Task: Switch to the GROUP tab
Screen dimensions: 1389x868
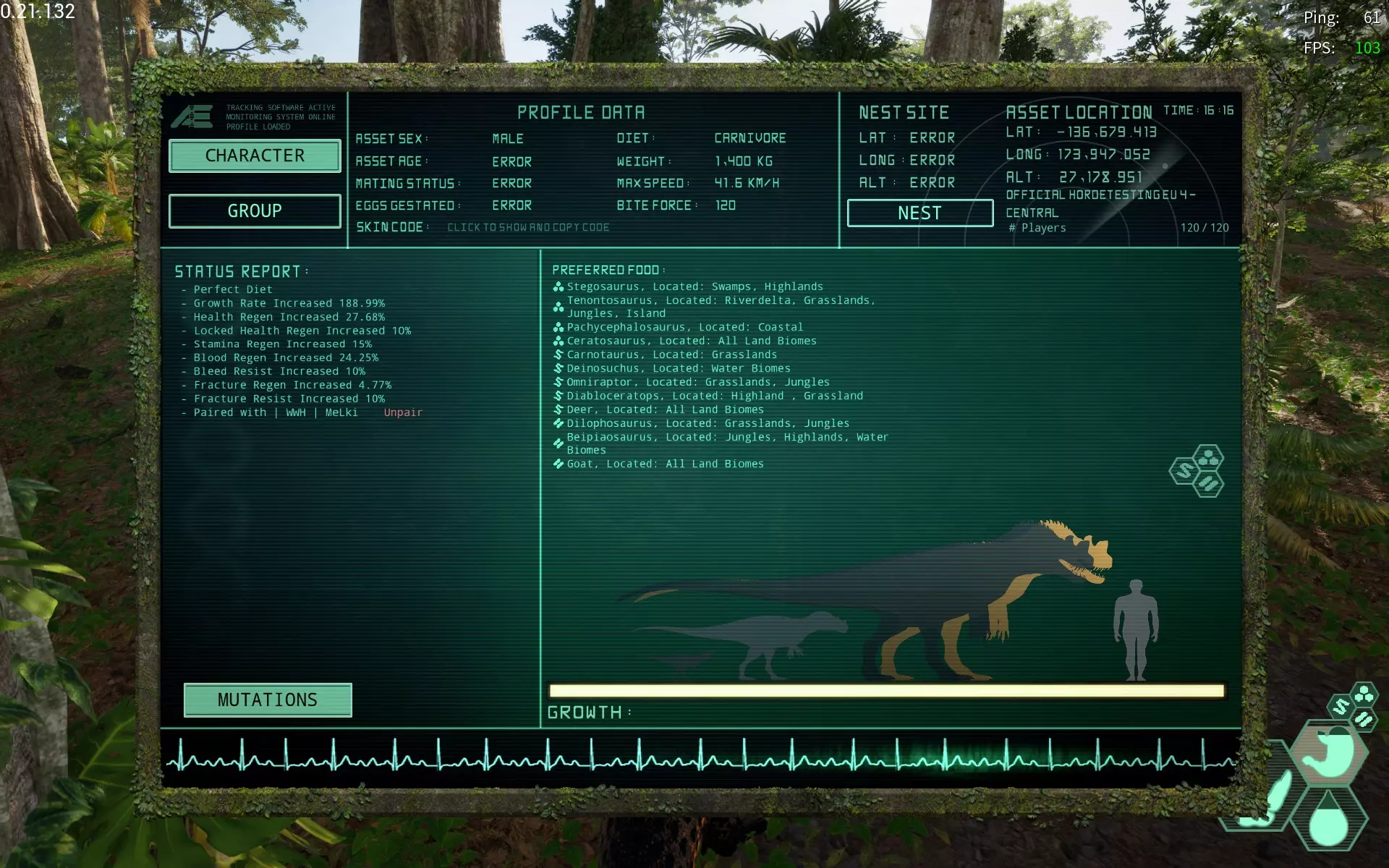Action: pos(255,211)
